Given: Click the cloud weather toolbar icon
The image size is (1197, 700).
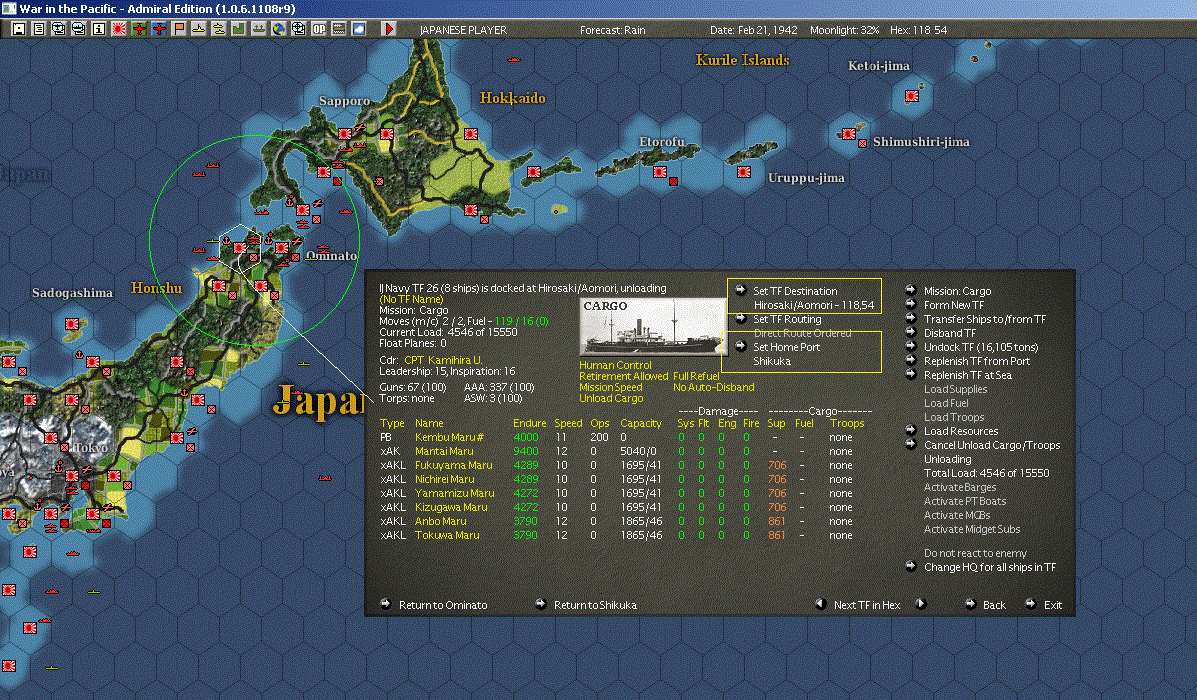Looking at the screenshot, I should click(359, 29).
